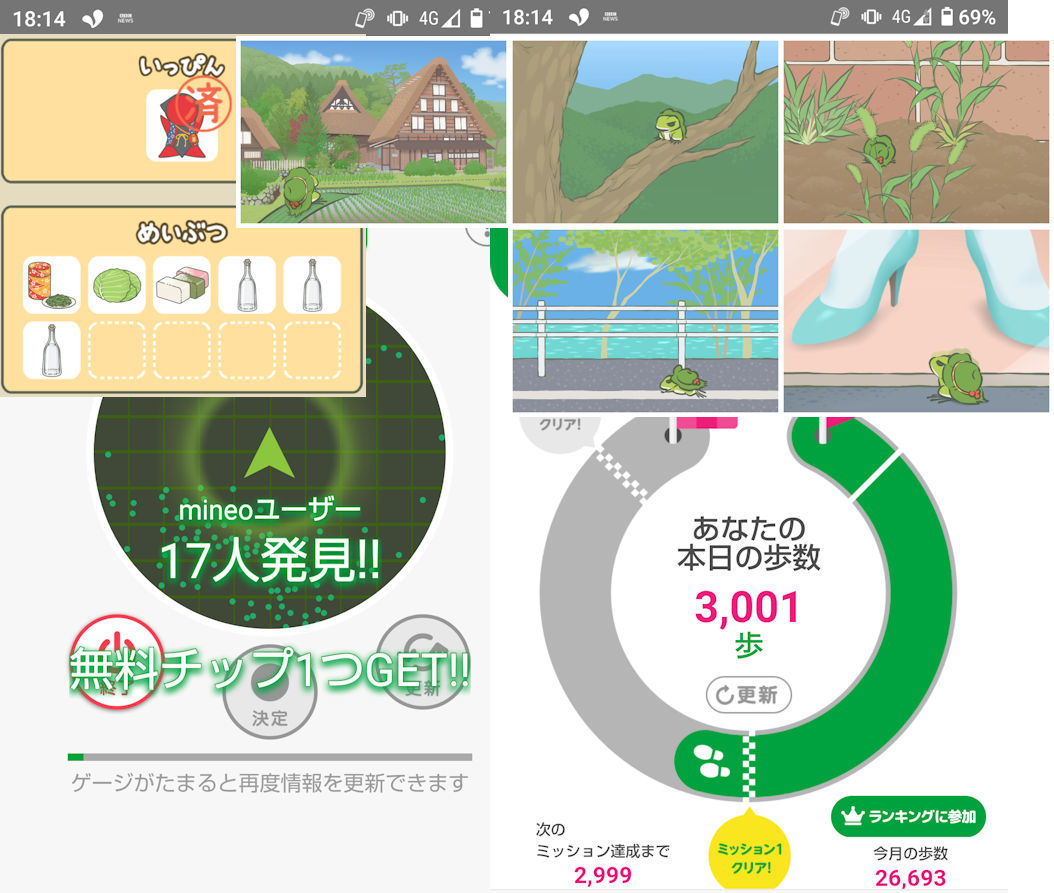Open the frog beside high heels photo
The width and height of the screenshot is (1054, 893).
(x=916, y=321)
